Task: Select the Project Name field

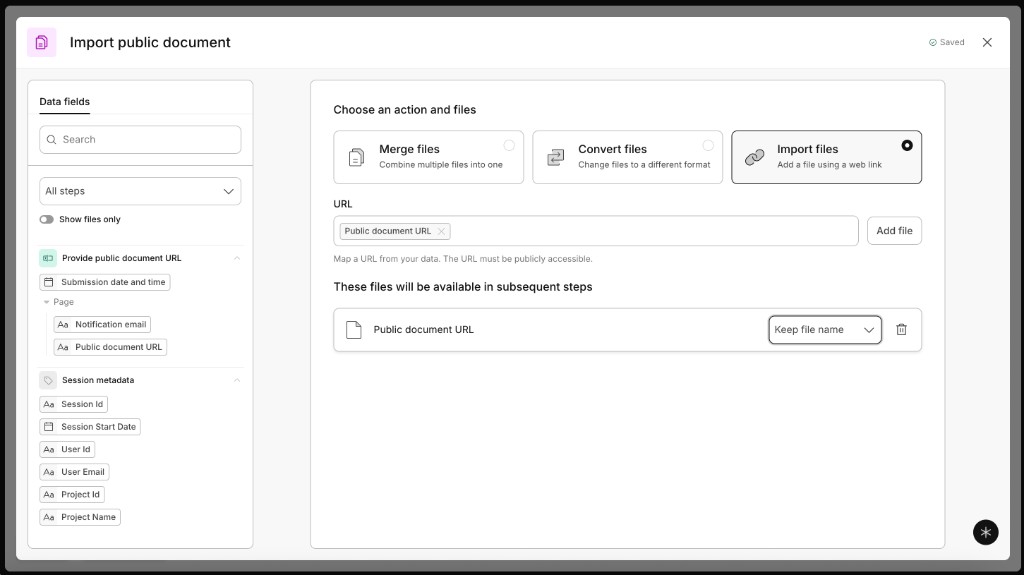Action: pyautogui.click(x=80, y=517)
